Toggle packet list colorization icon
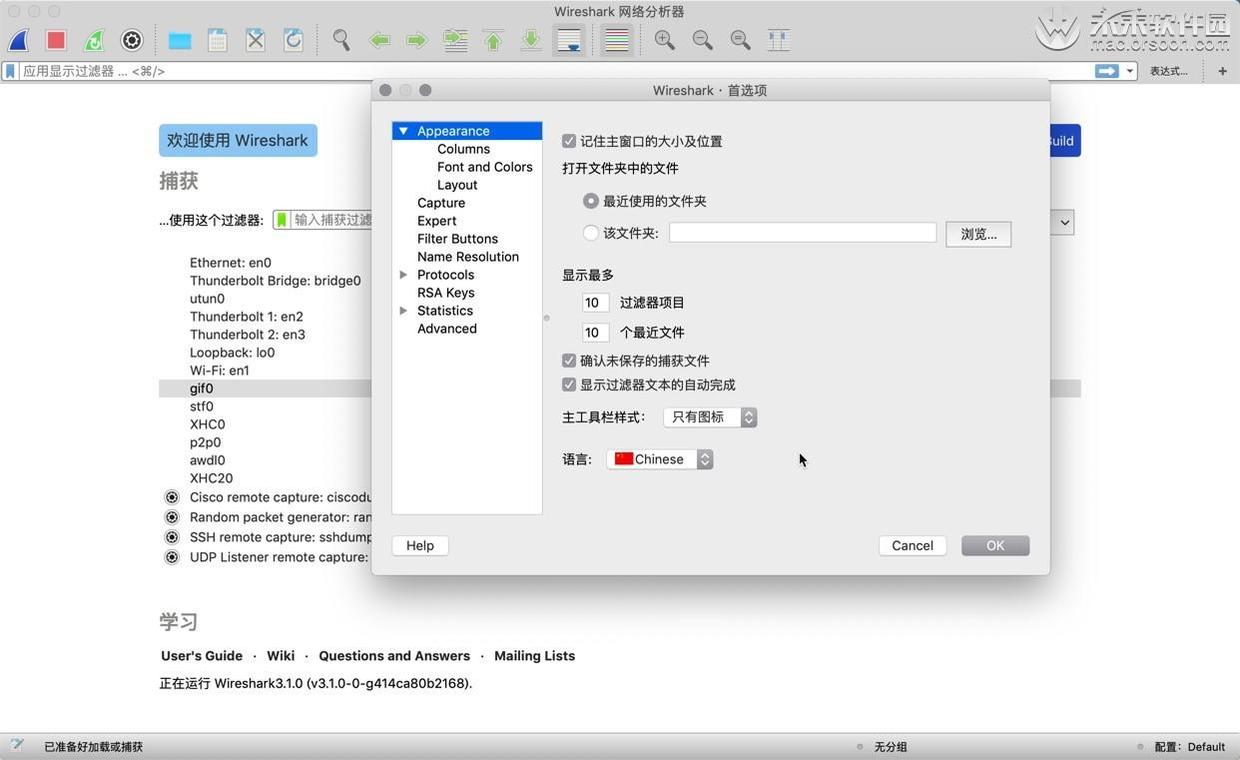Viewport: 1240px width, 760px height. 617,40
